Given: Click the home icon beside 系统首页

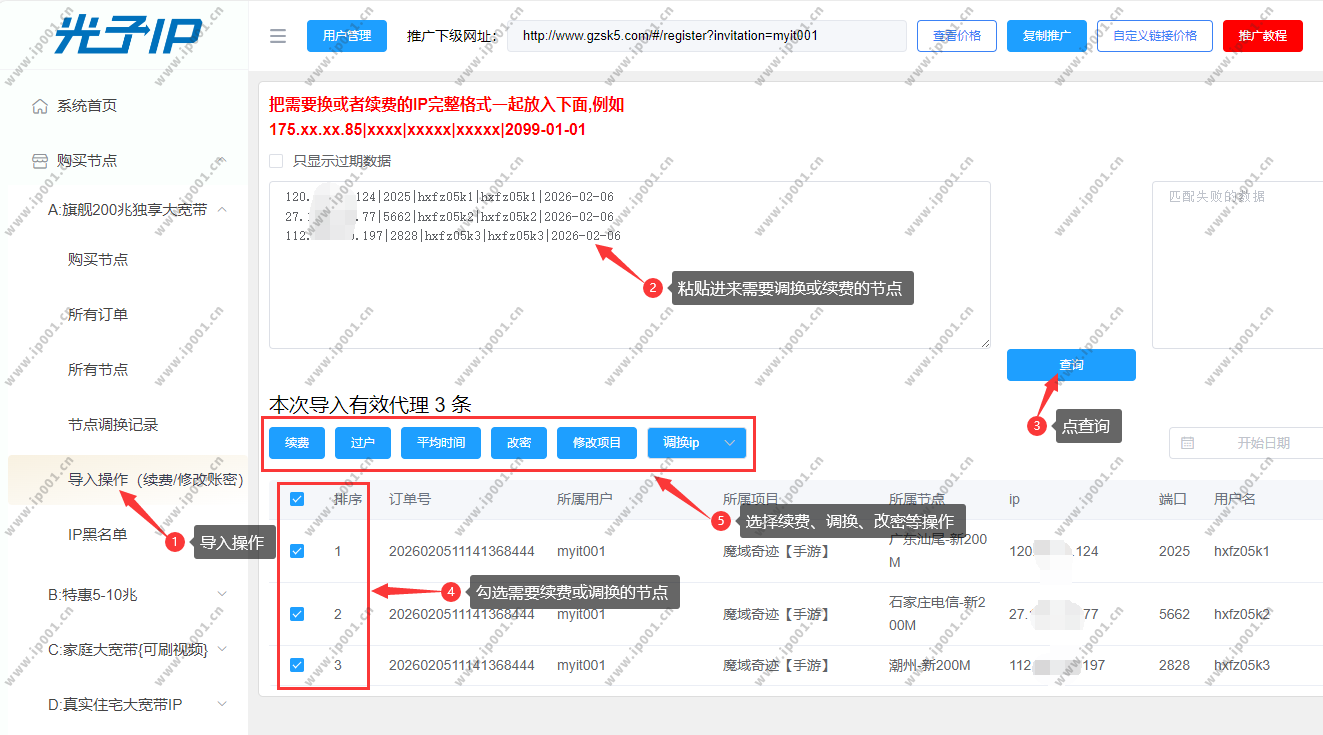Looking at the screenshot, I should pos(40,106).
